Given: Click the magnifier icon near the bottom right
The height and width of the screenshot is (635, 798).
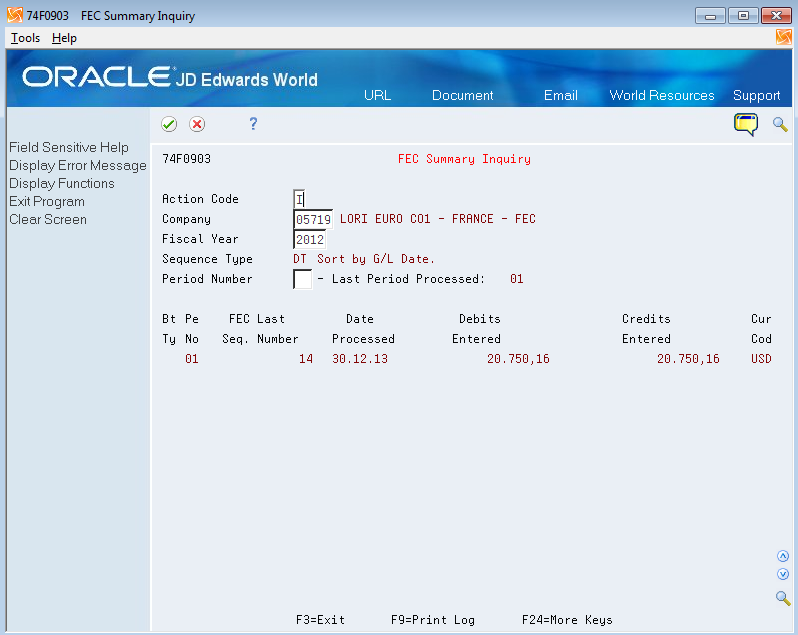Looking at the screenshot, I should [x=783, y=598].
